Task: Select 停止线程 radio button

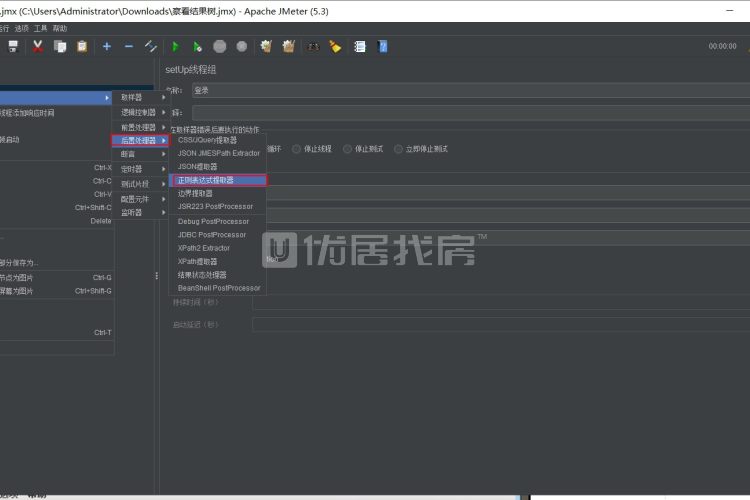Action: click(x=297, y=149)
